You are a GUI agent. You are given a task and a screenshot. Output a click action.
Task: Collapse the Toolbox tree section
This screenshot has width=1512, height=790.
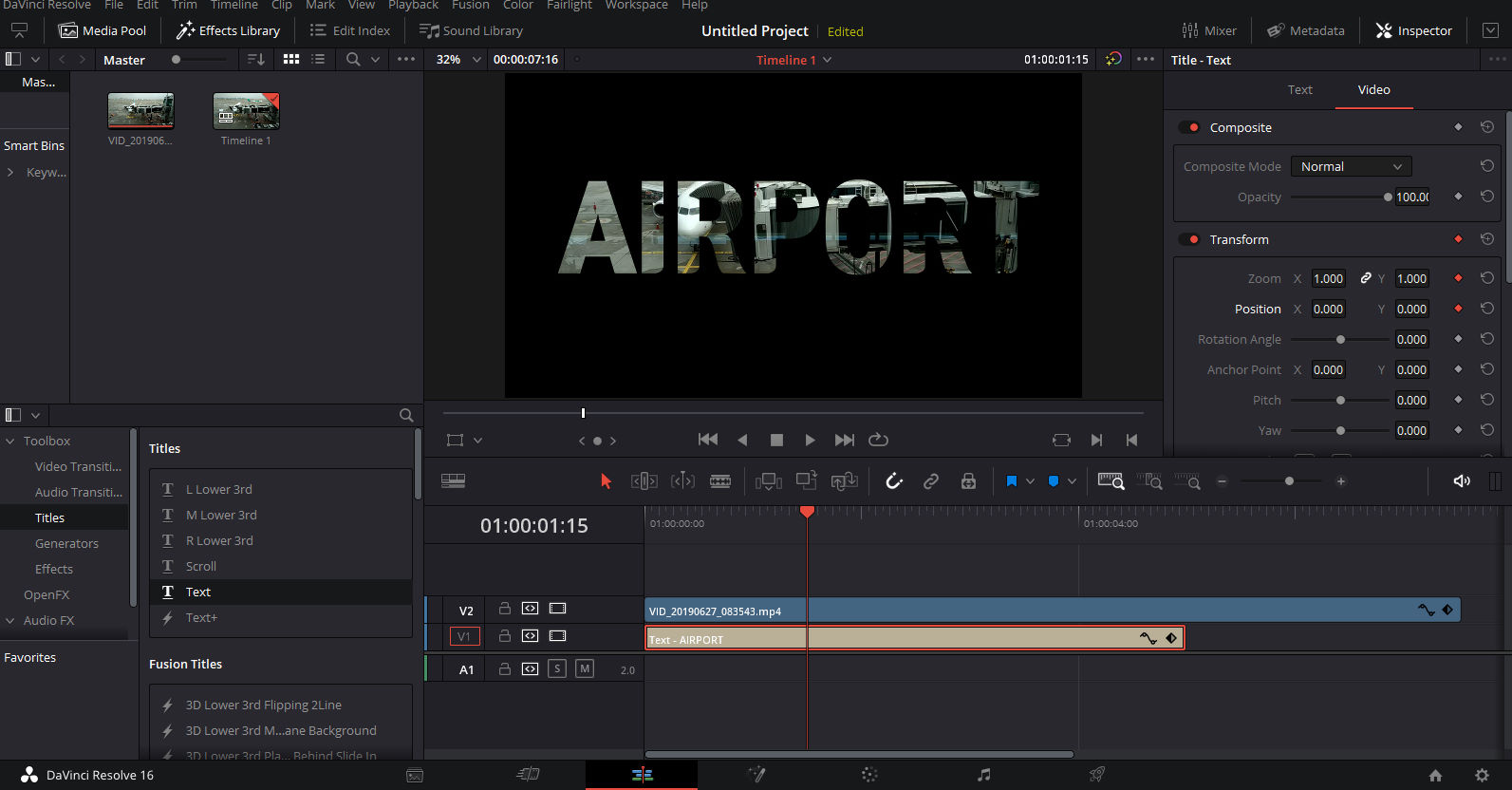click(10, 441)
